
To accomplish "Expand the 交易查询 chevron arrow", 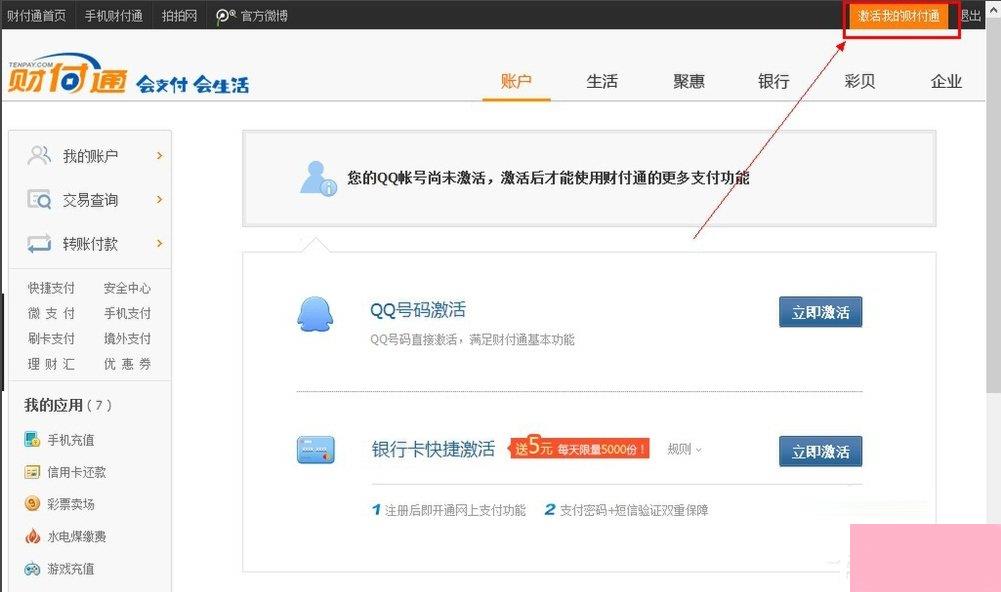I will coord(160,199).
